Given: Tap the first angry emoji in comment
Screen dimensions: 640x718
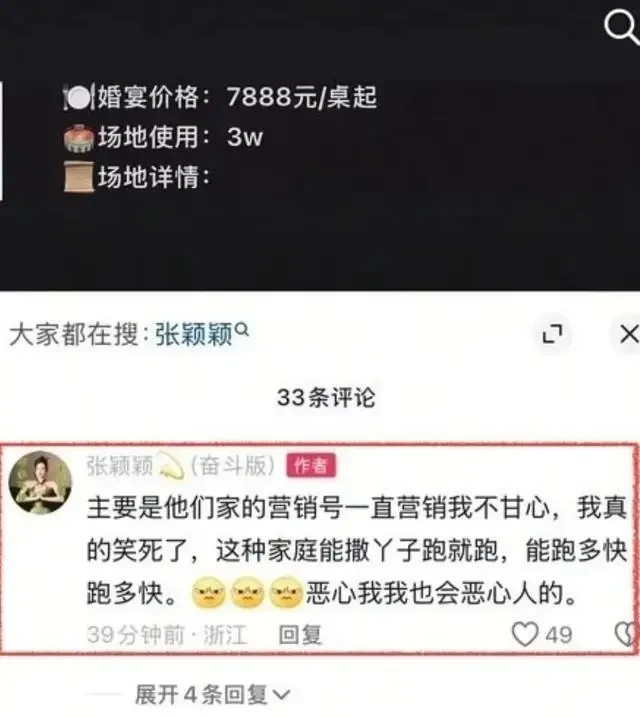Looking at the screenshot, I should pos(209,593).
